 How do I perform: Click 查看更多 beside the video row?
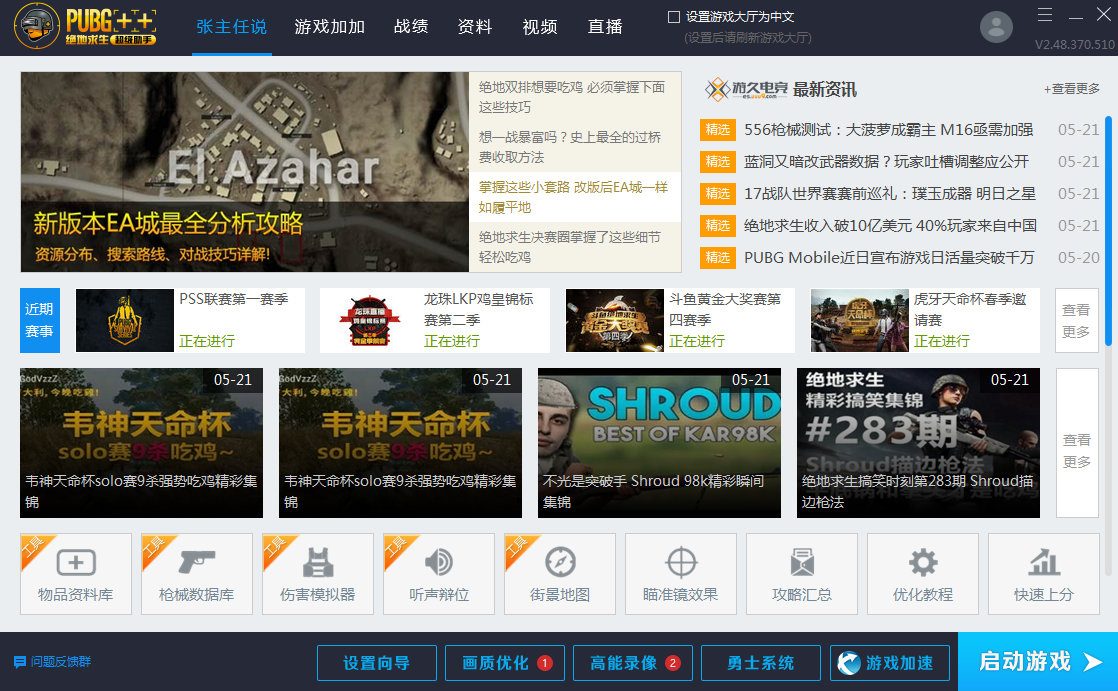(1077, 443)
